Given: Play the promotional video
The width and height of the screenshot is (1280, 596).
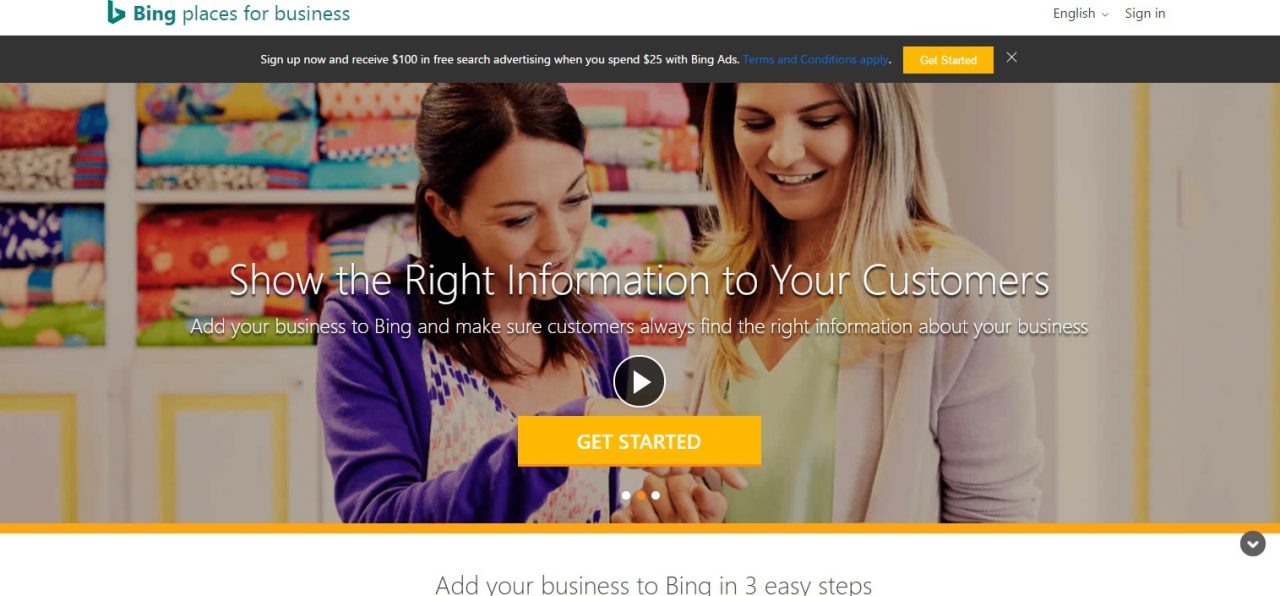Looking at the screenshot, I should pyautogui.click(x=640, y=381).
